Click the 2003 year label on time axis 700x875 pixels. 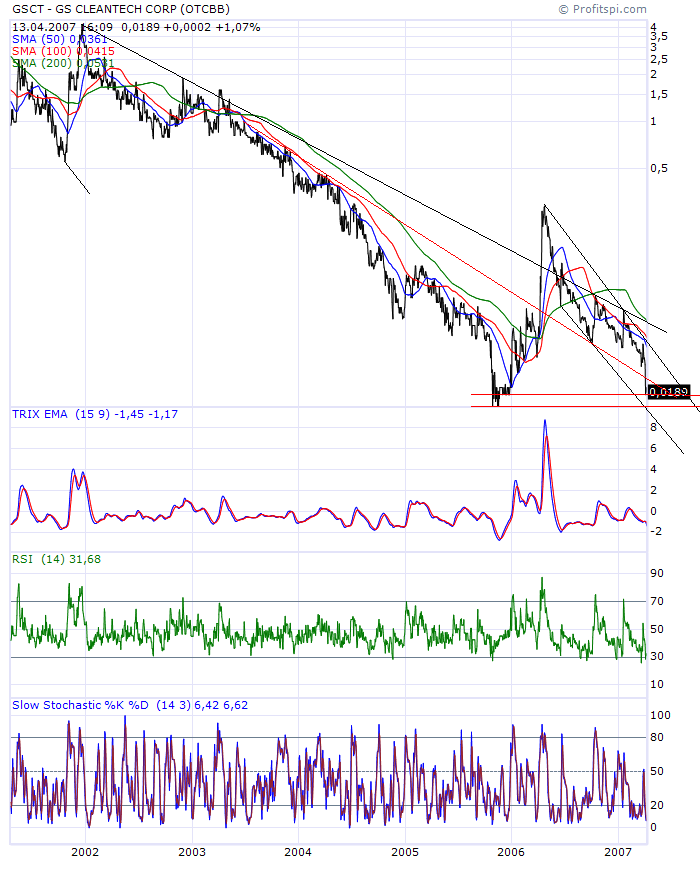coord(191,852)
